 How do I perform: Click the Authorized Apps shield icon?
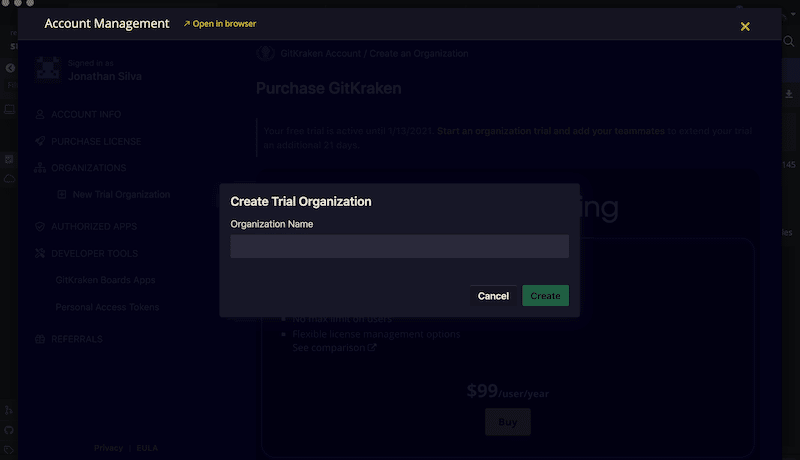pyautogui.click(x=39, y=227)
